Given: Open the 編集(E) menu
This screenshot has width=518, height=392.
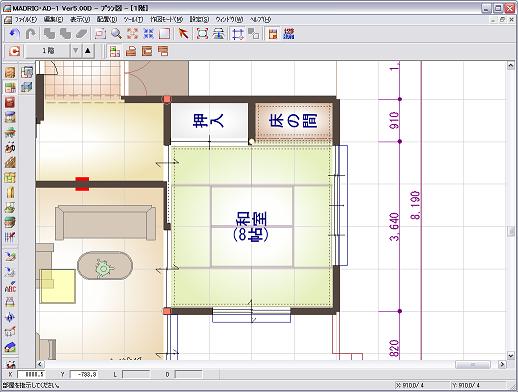Looking at the screenshot, I should pos(53,19).
